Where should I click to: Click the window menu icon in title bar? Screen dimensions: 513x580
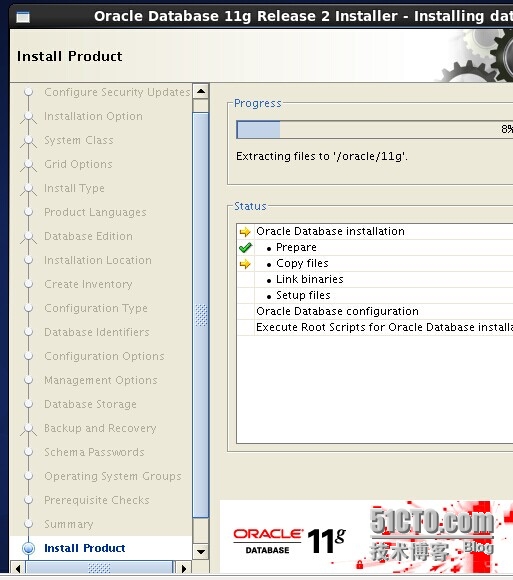pos(23,17)
